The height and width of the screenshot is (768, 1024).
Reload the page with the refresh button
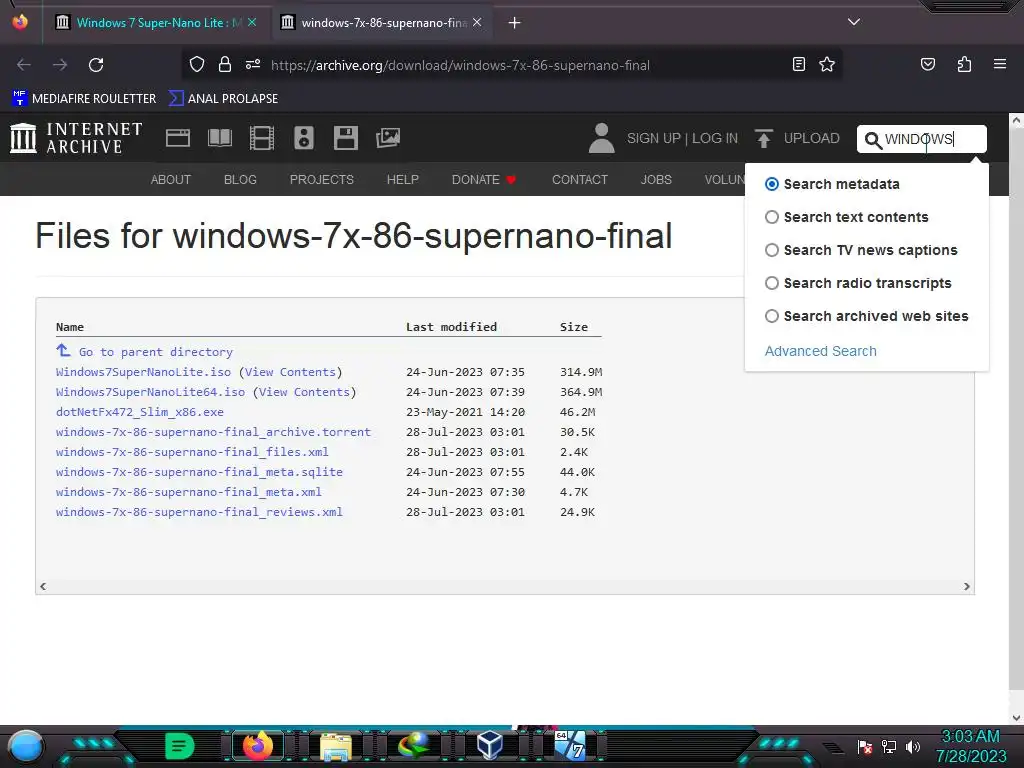(96, 65)
